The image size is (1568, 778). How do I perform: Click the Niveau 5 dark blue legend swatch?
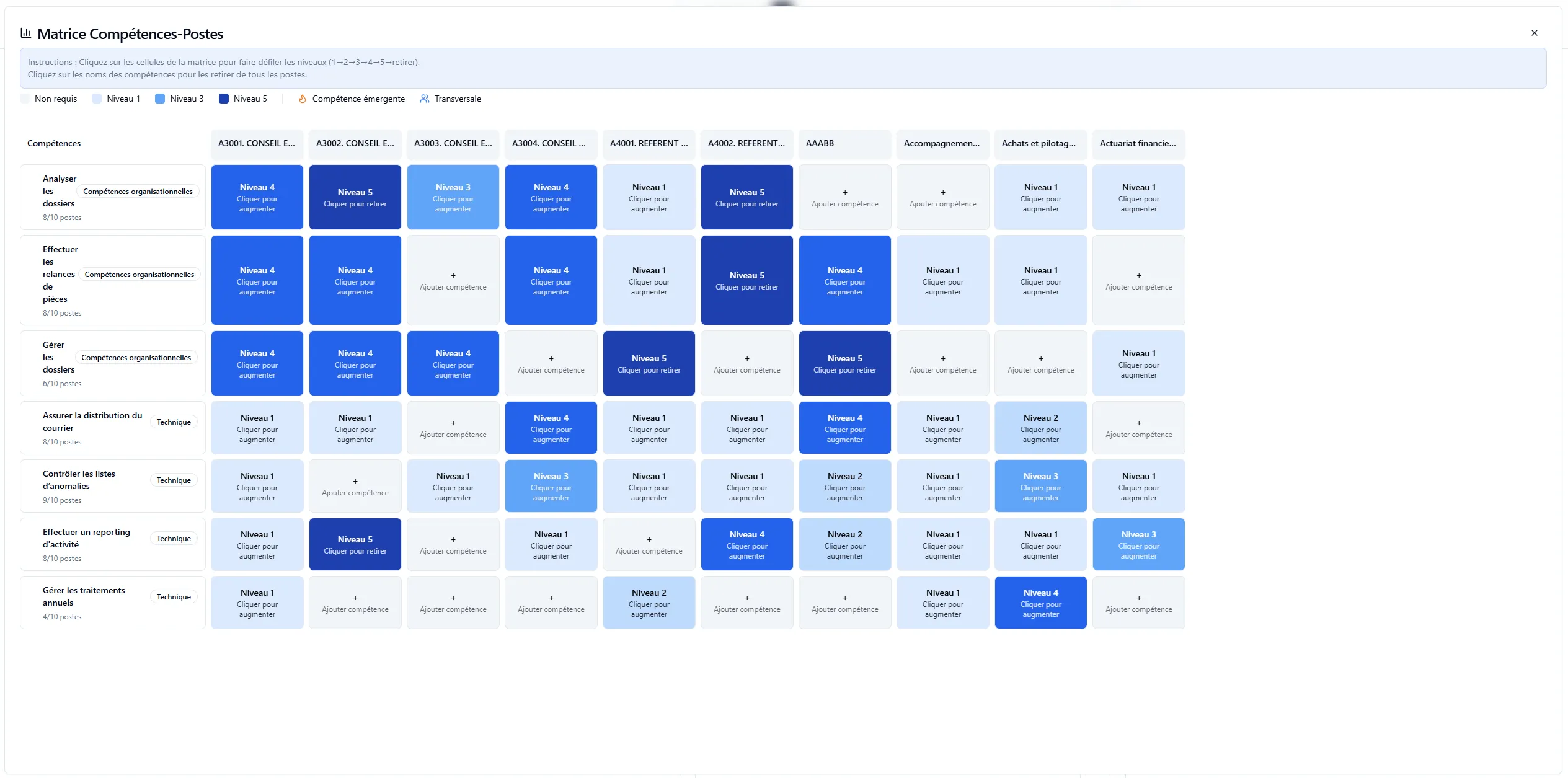pos(224,99)
